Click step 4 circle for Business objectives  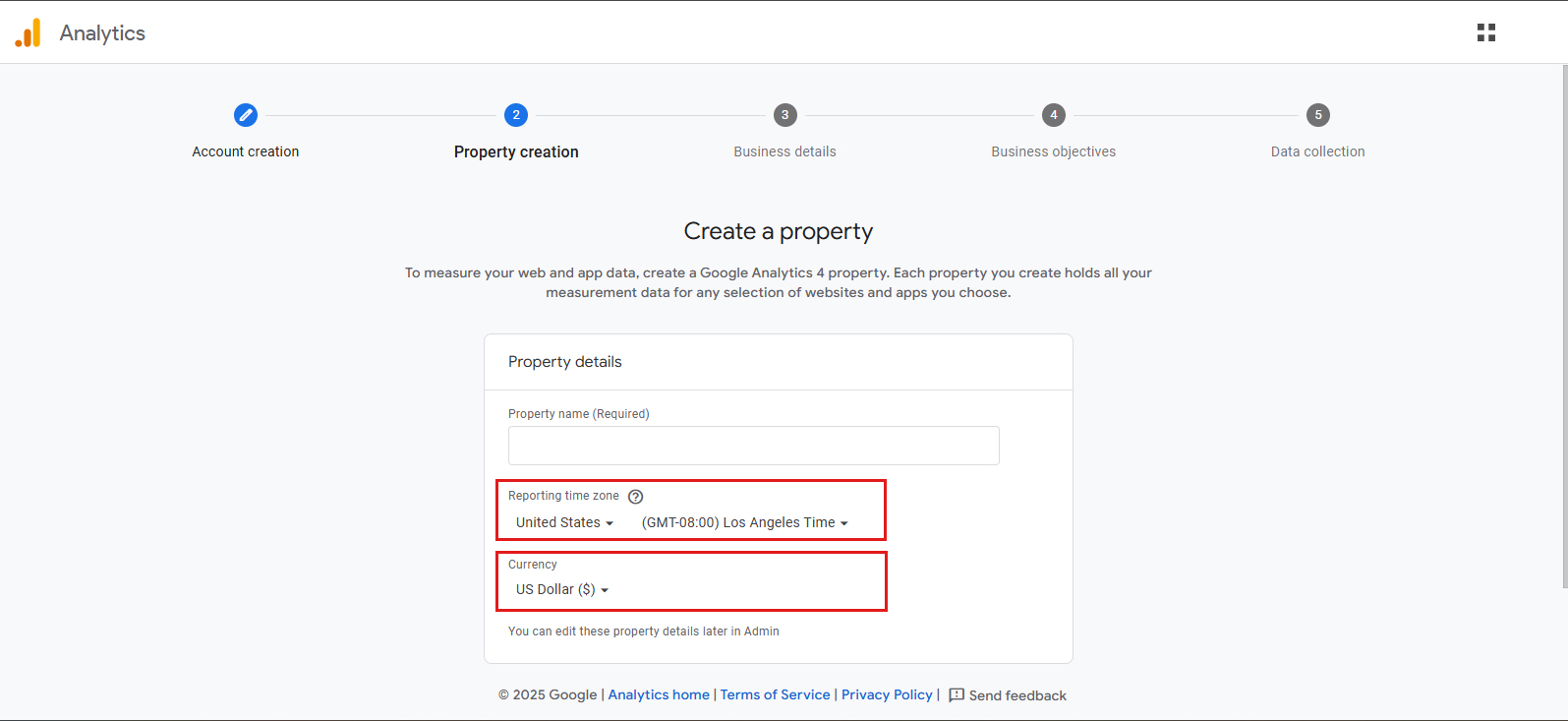[1054, 115]
